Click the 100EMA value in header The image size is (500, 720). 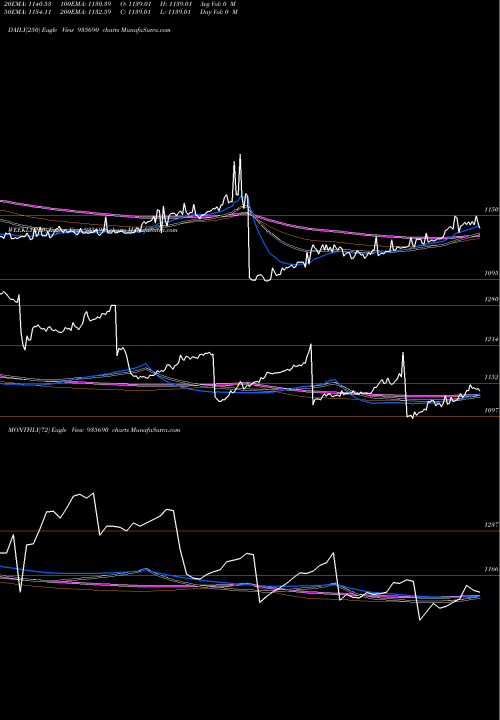88,4
